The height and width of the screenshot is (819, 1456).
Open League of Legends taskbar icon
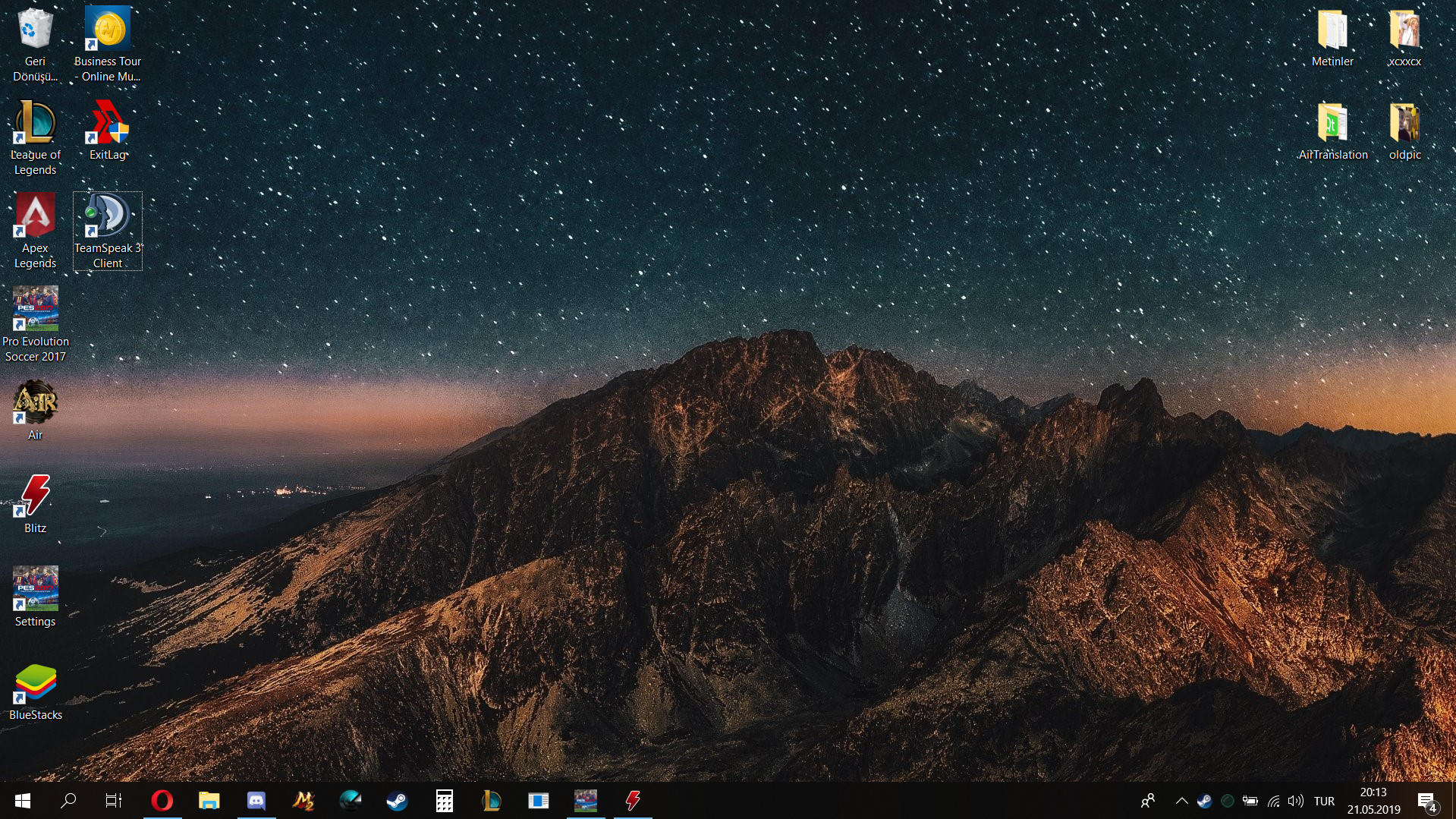pyautogui.click(x=492, y=801)
